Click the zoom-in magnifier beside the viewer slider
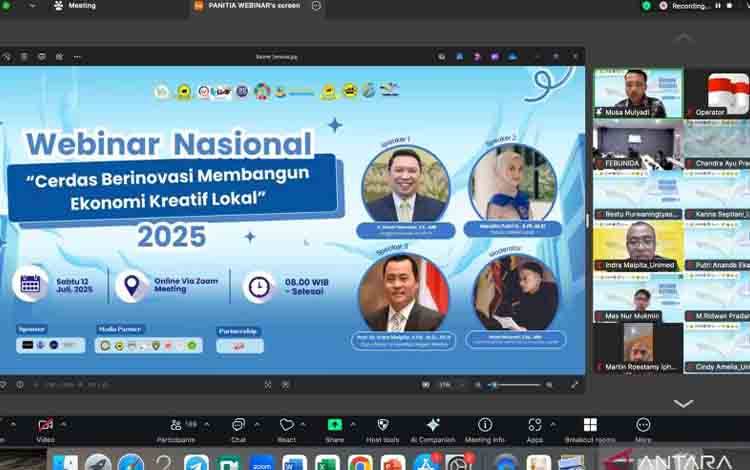 click(550, 385)
